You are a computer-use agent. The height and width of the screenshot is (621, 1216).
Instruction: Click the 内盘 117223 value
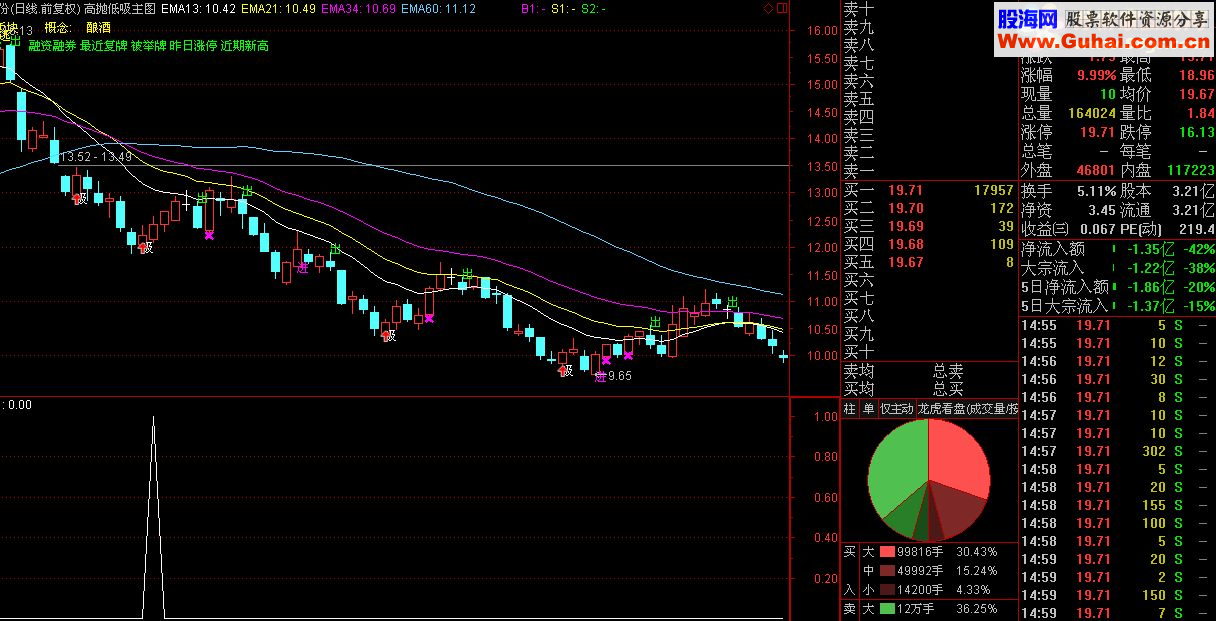1189,171
